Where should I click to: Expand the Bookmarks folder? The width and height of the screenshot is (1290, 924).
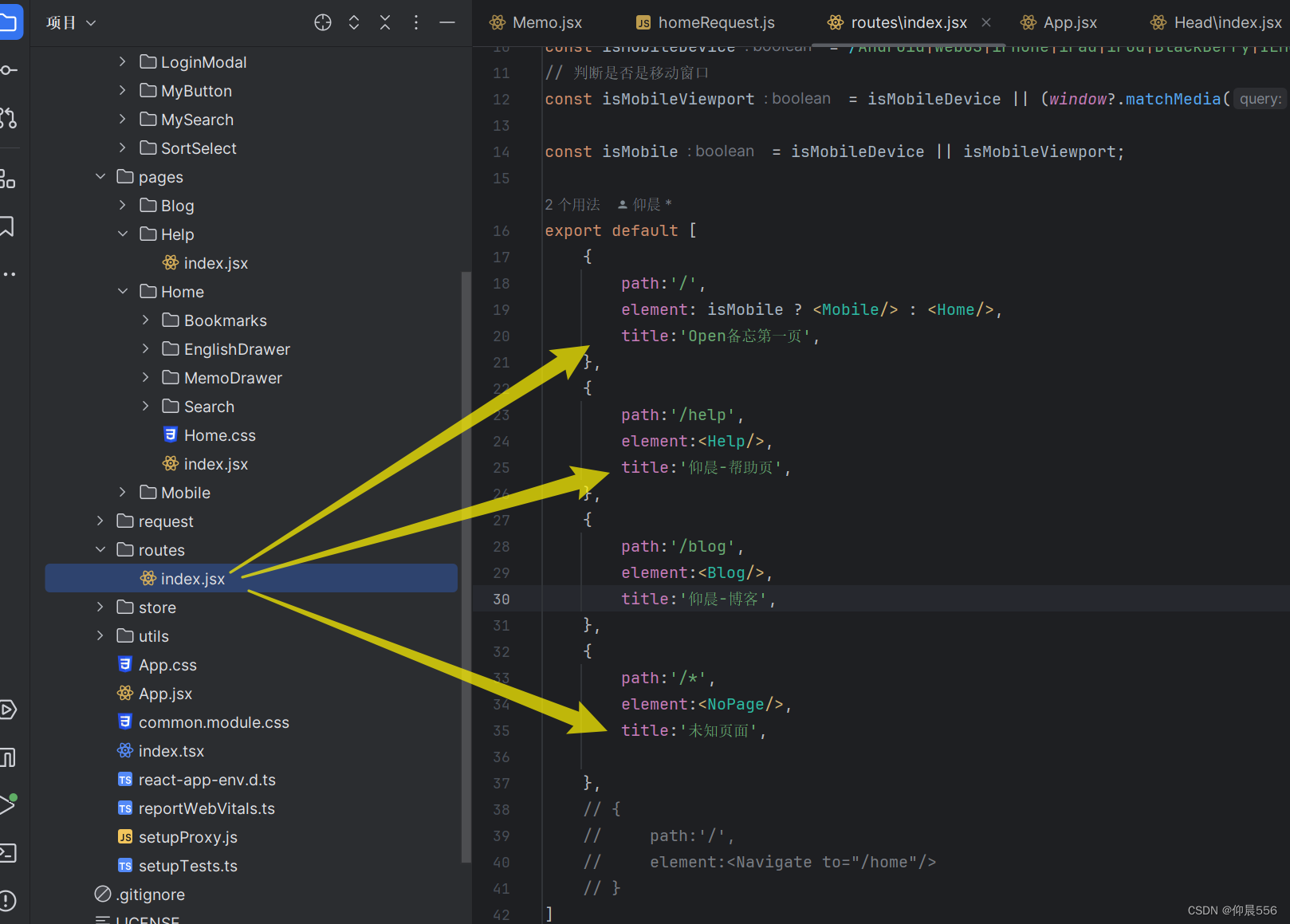[145, 320]
